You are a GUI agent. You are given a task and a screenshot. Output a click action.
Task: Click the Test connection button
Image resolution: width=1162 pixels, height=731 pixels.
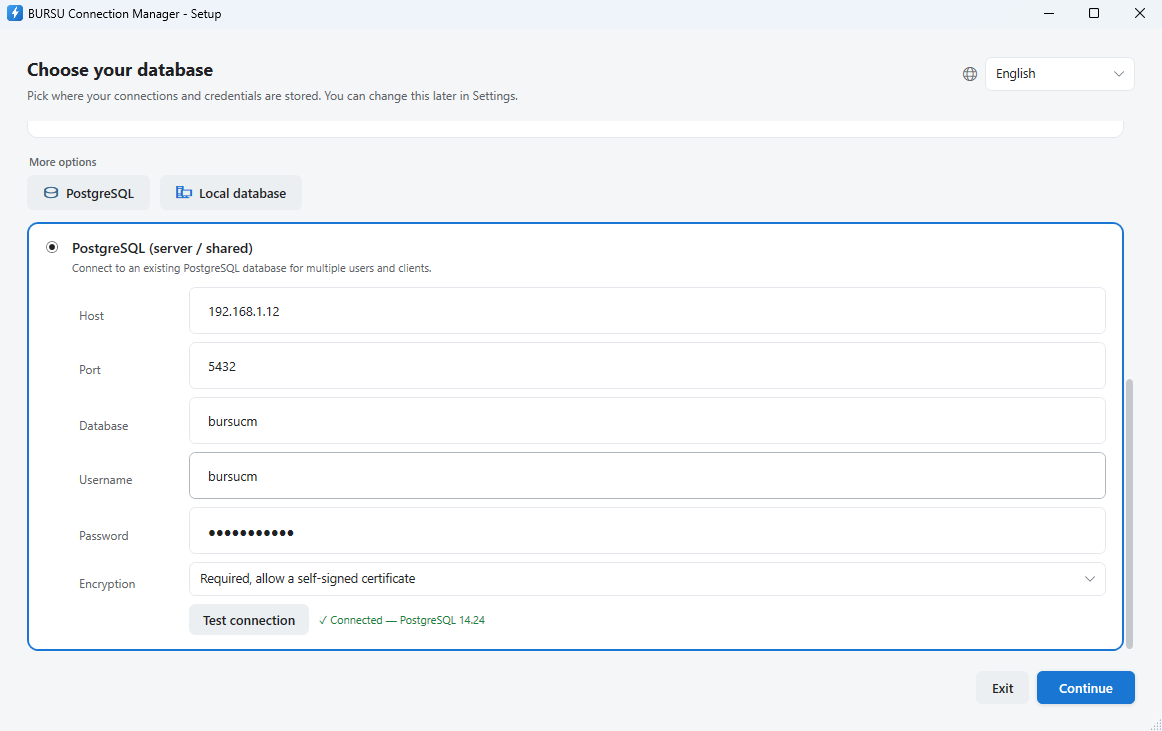click(x=249, y=620)
